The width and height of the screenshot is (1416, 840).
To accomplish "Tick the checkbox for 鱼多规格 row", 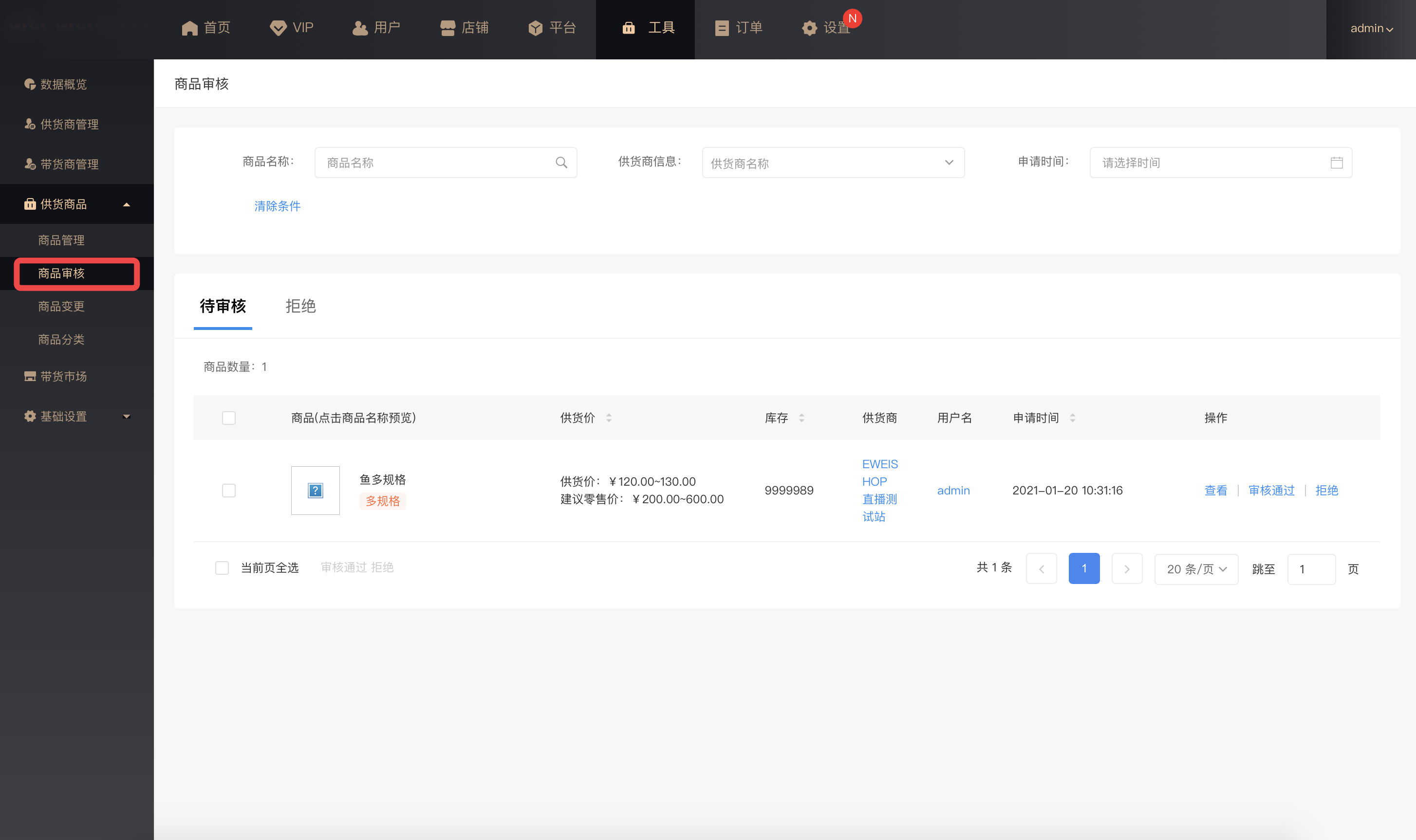I will tap(229, 490).
